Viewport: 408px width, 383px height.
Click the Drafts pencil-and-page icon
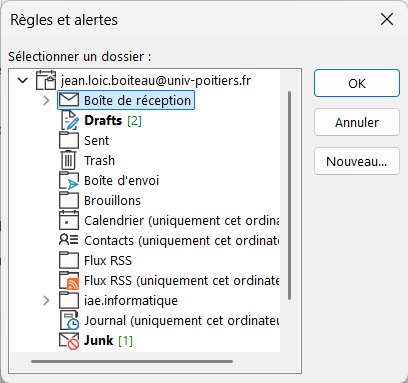pyautogui.click(x=69, y=120)
